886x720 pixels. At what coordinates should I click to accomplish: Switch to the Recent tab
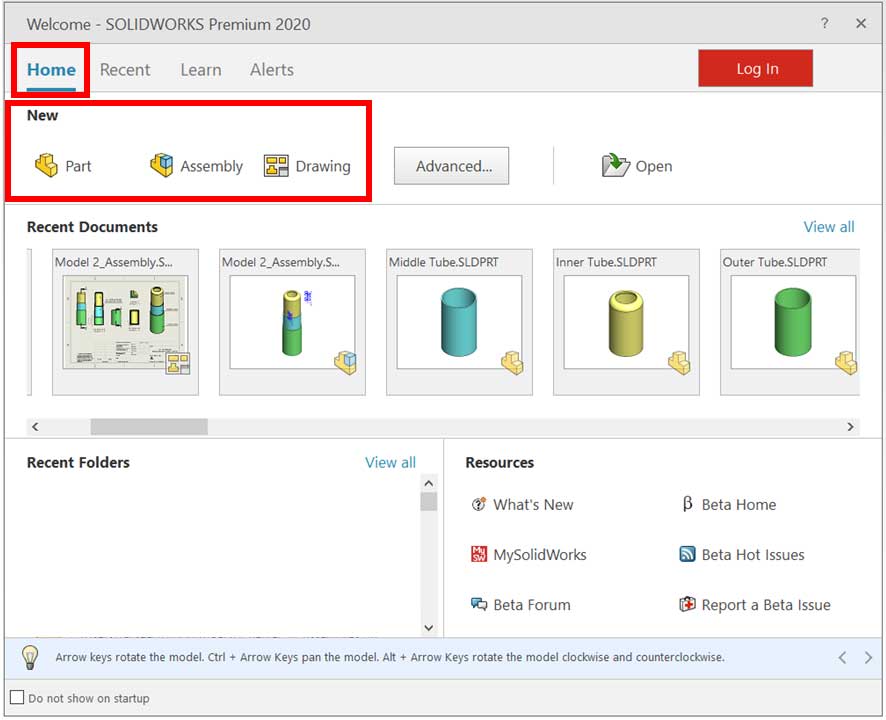(125, 70)
